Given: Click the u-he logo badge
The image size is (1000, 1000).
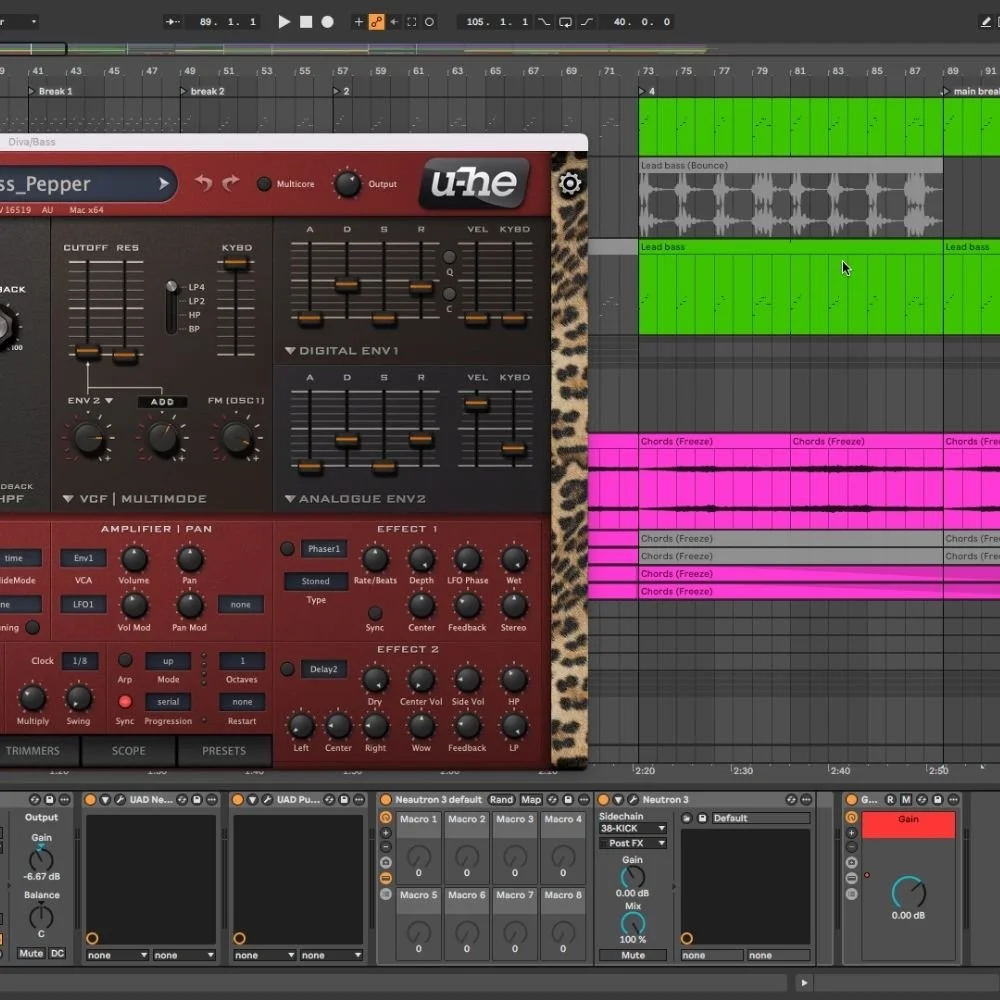Looking at the screenshot, I should 474,183.
